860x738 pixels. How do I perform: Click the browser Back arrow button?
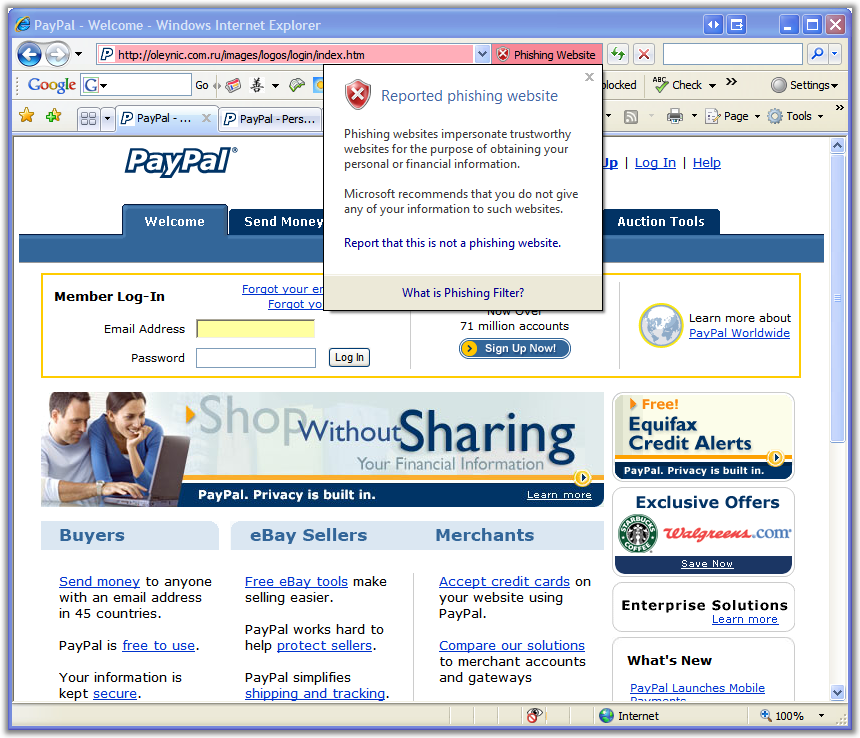click(29, 54)
